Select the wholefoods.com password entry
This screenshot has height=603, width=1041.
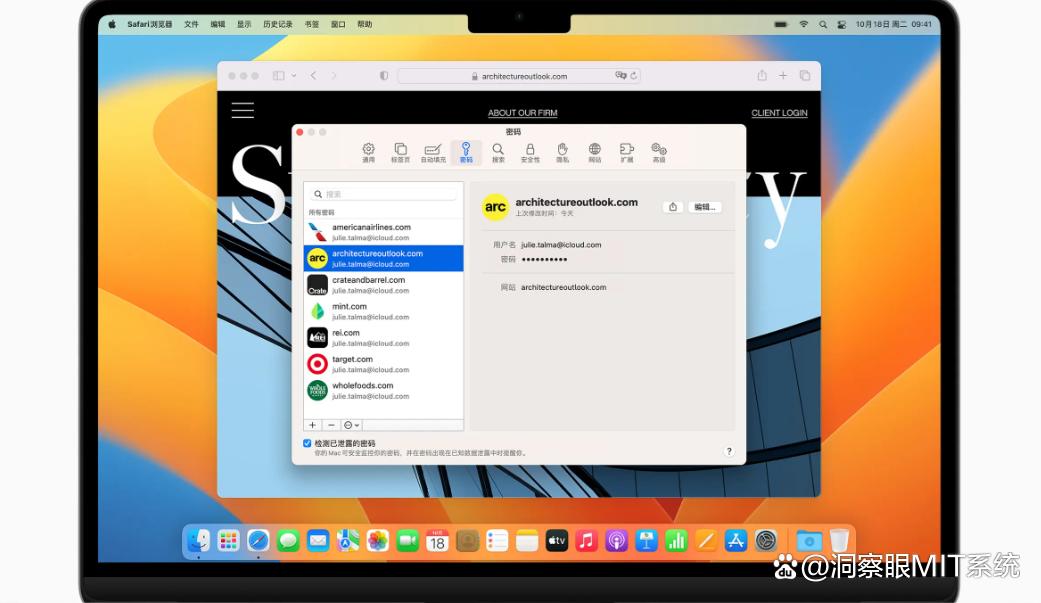(x=384, y=390)
